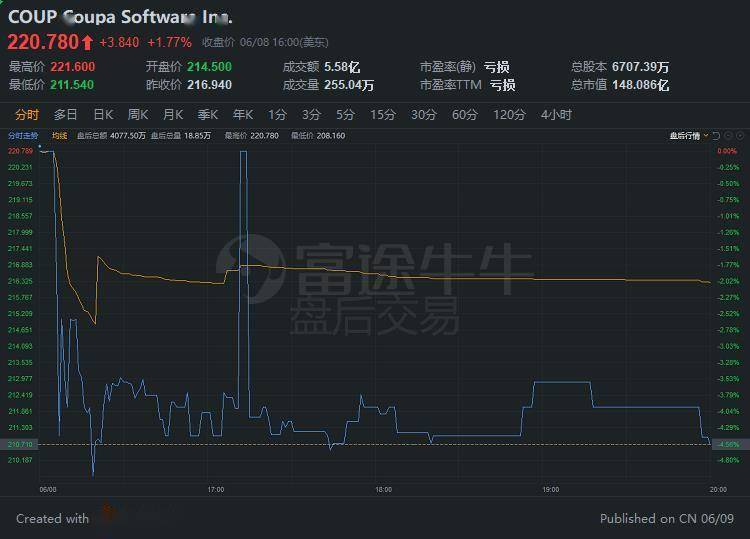This screenshot has width=750, height=539.
Task: Click the 最低价 value 211.540
Action: click(72, 85)
